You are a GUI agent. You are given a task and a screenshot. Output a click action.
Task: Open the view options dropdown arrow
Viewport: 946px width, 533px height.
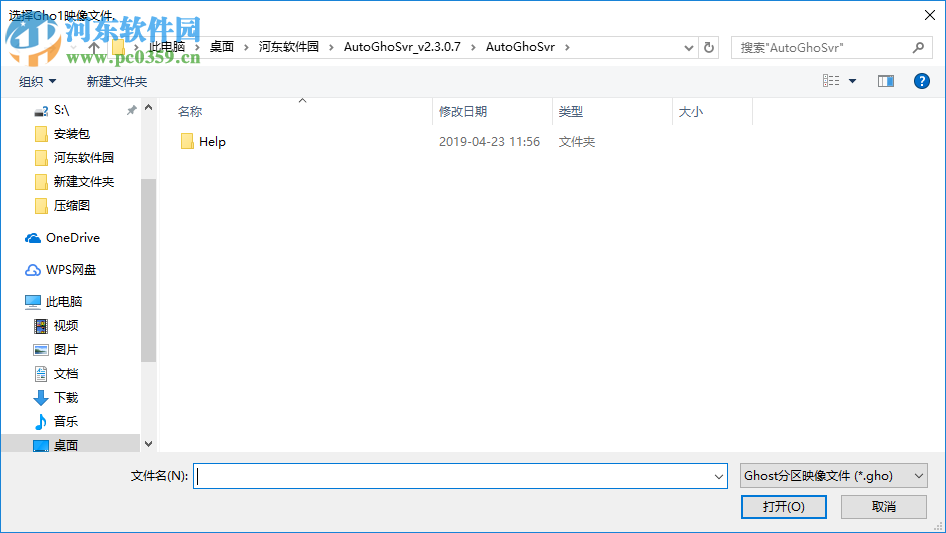click(x=852, y=81)
